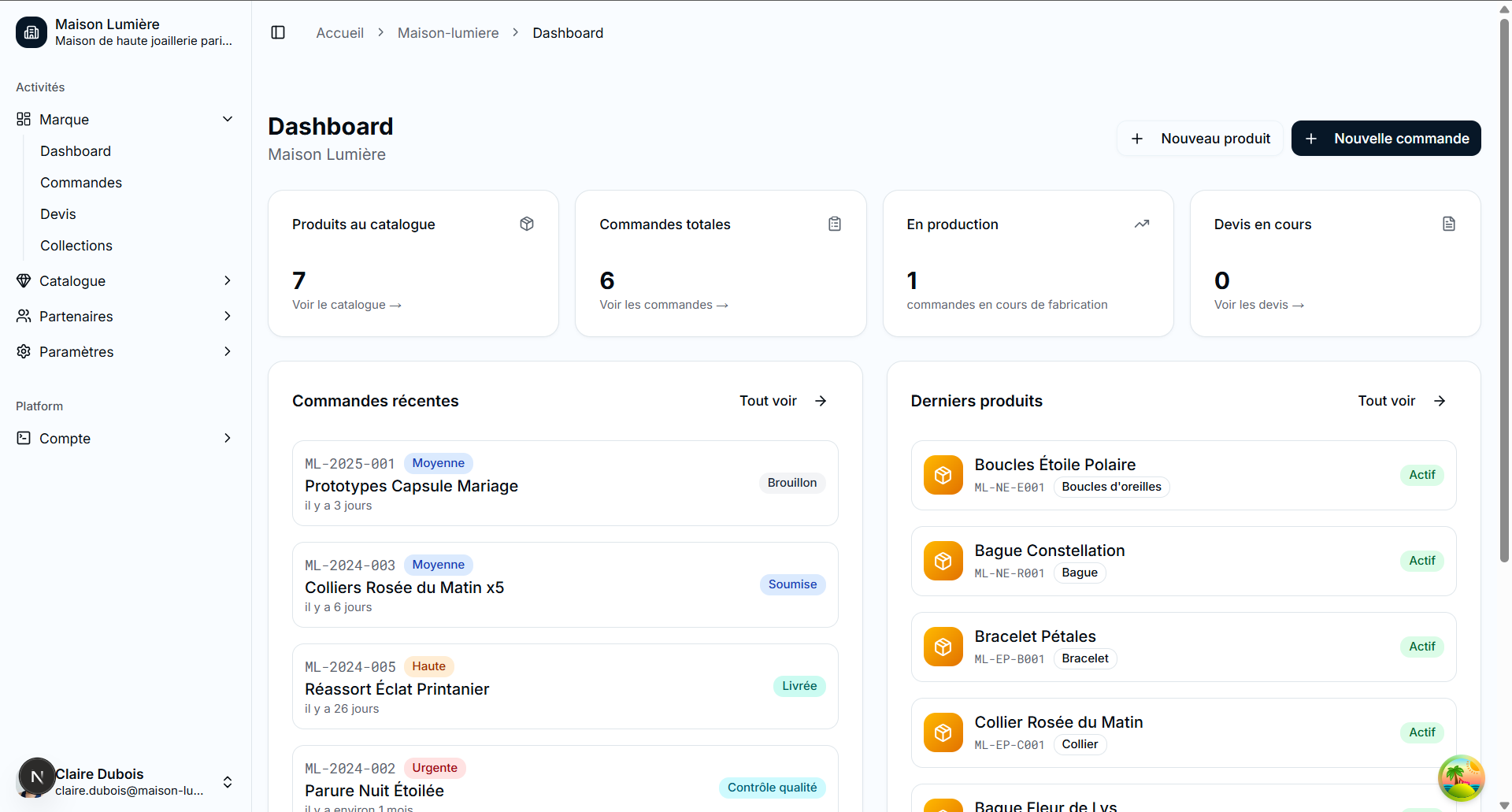Click the package icon on Produits au catalogue

coord(527,224)
